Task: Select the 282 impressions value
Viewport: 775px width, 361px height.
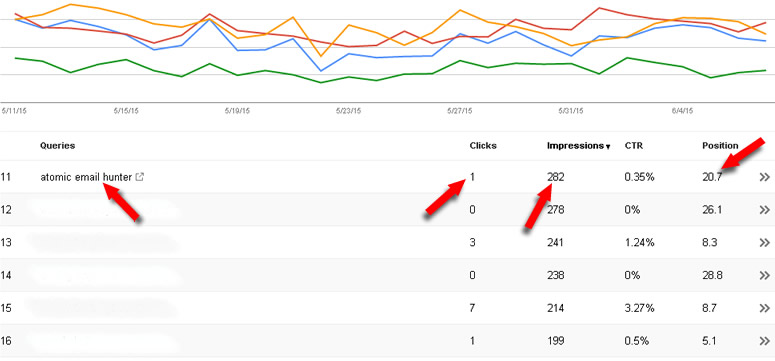Action: click(556, 177)
